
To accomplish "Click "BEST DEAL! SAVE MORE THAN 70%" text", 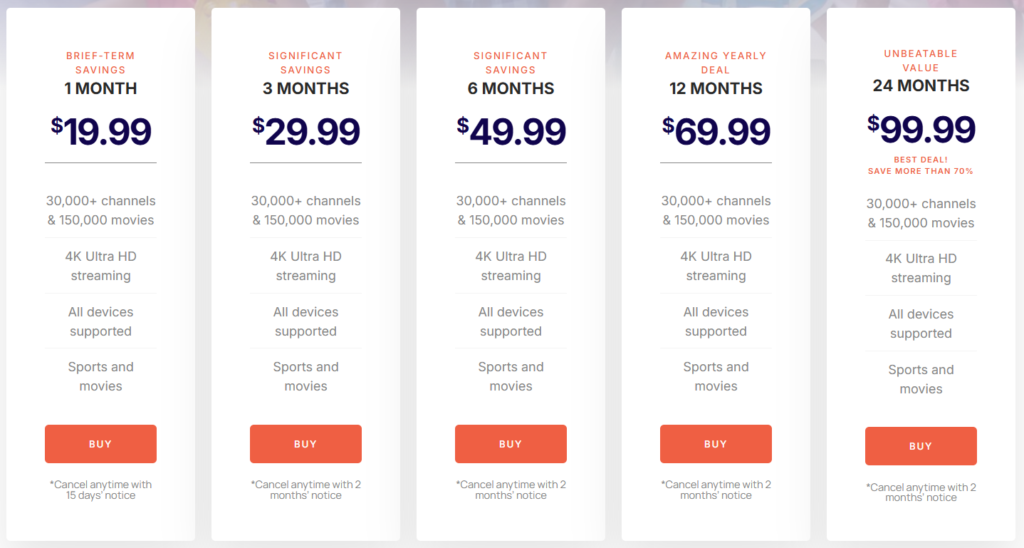I will coord(920,165).
